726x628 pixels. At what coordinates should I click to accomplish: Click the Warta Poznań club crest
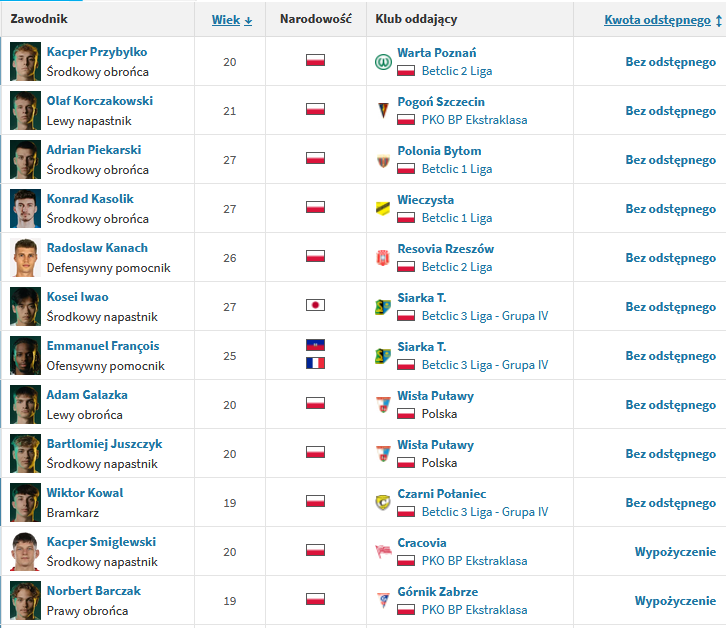tap(383, 62)
